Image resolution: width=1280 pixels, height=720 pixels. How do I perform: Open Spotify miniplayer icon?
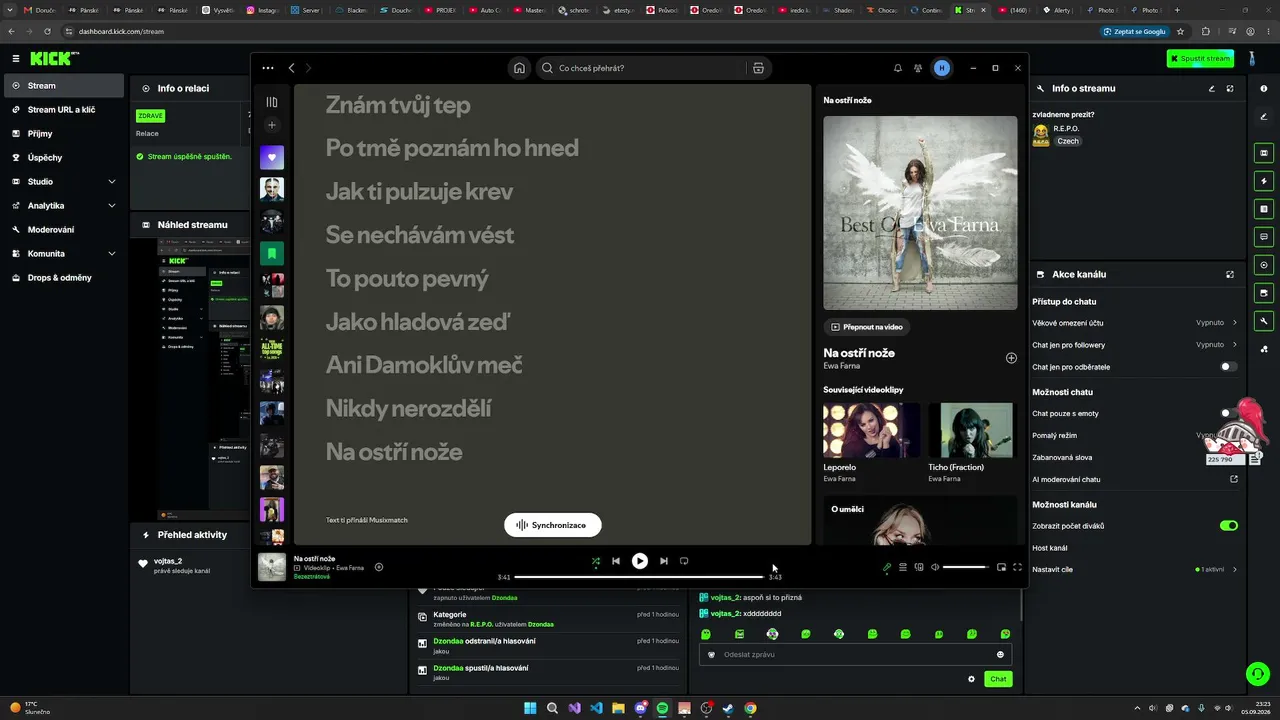point(1001,567)
